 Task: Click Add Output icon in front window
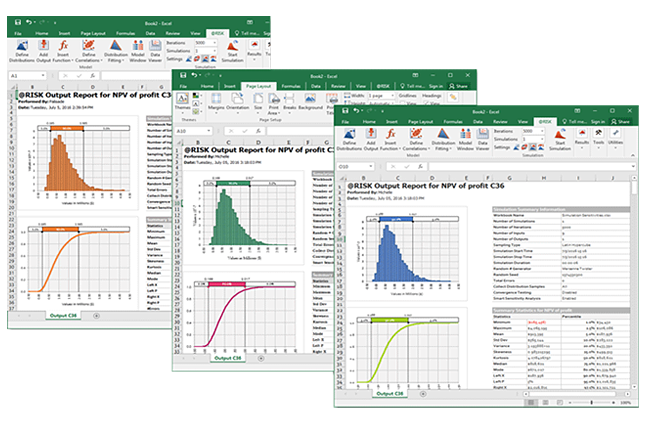[x=371, y=134]
